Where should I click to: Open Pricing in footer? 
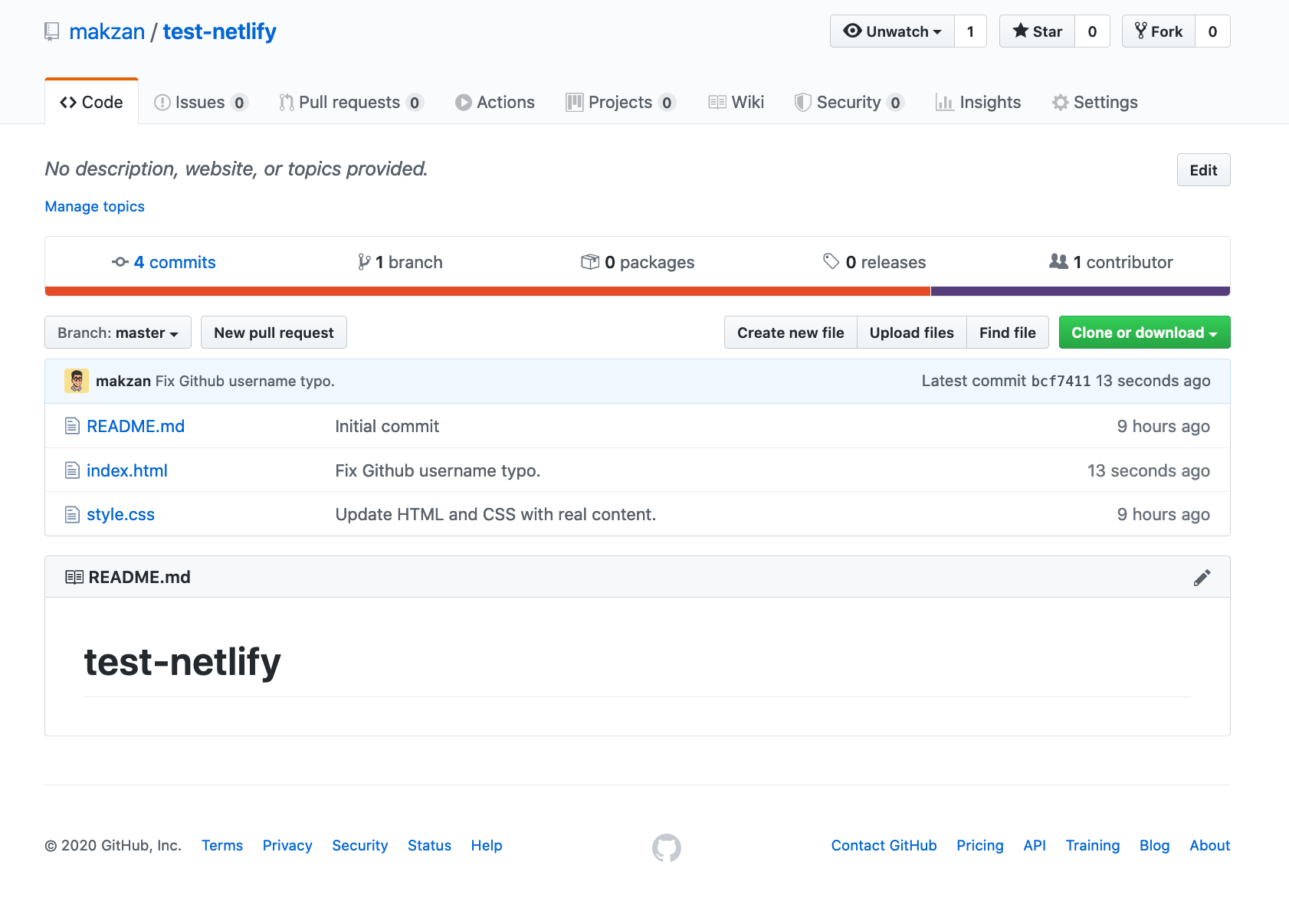coord(980,845)
